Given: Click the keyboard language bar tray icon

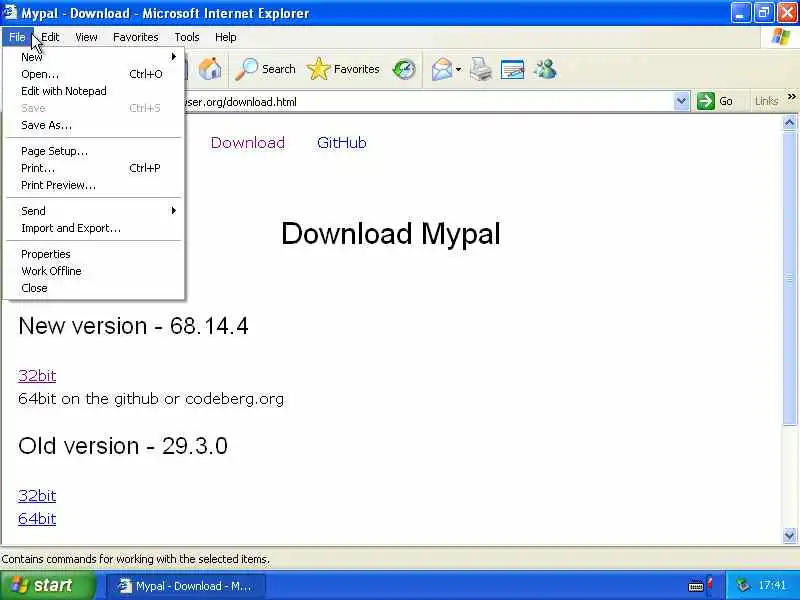Looking at the screenshot, I should pos(696,586).
